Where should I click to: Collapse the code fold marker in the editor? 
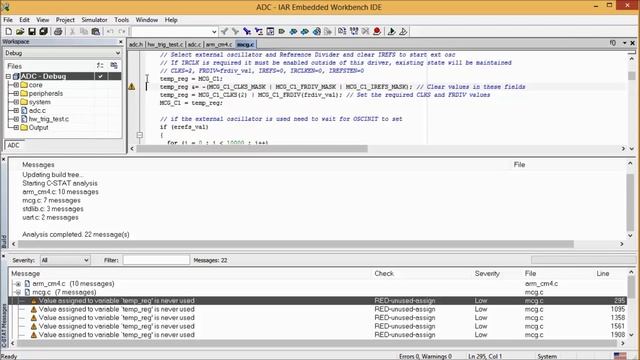[140, 135]
